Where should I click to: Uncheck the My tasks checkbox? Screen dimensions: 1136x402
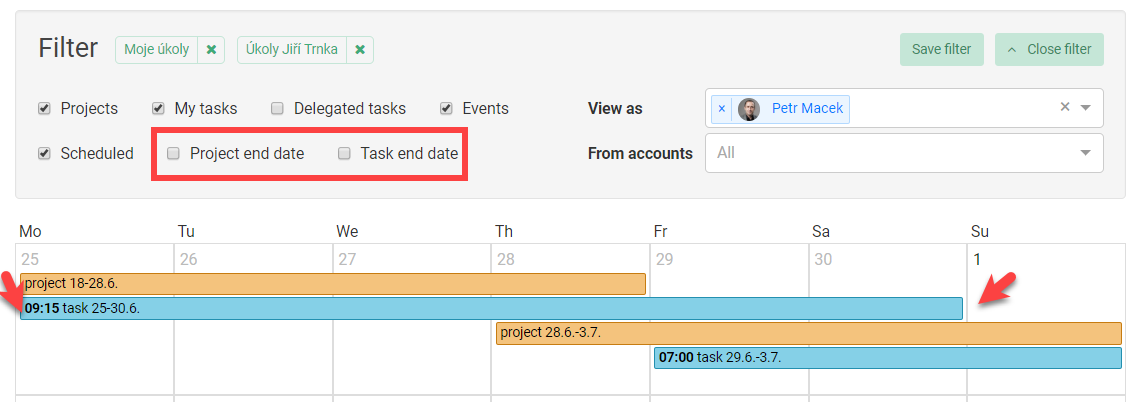pyautogui.click(x=158, y=109)
